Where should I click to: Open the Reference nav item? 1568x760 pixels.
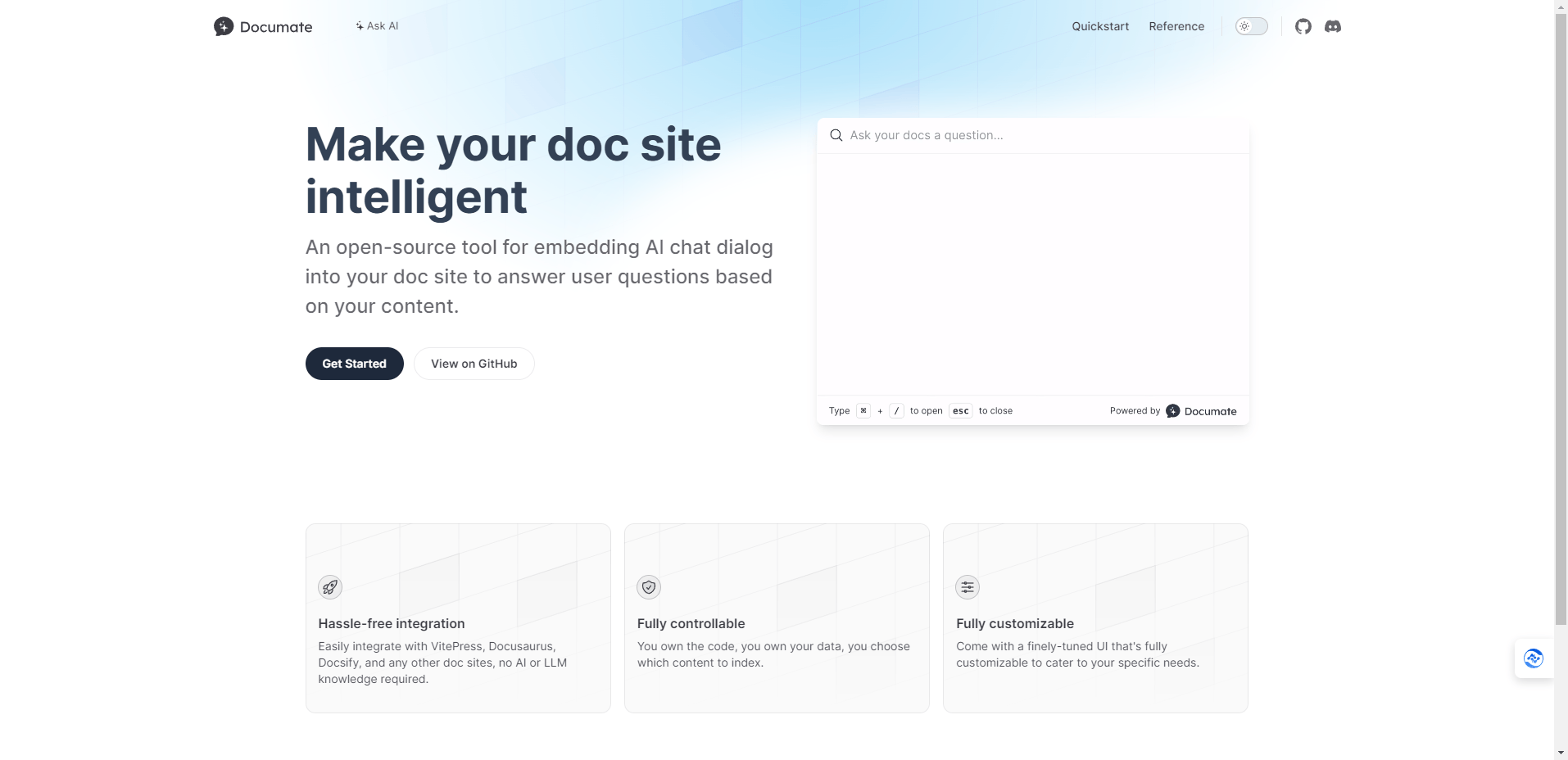[1176, 25]
